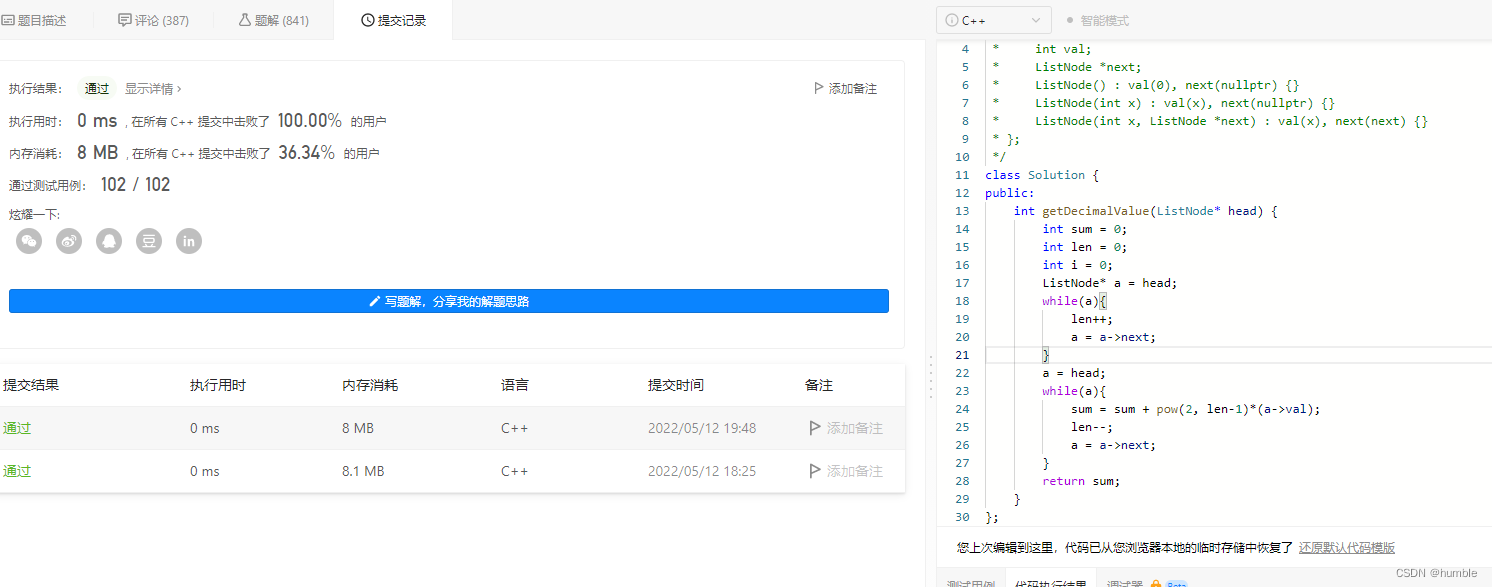Click the flag icon beside 添加备注 at top
The image size is (1492, 587).
[x=819, y=89]
